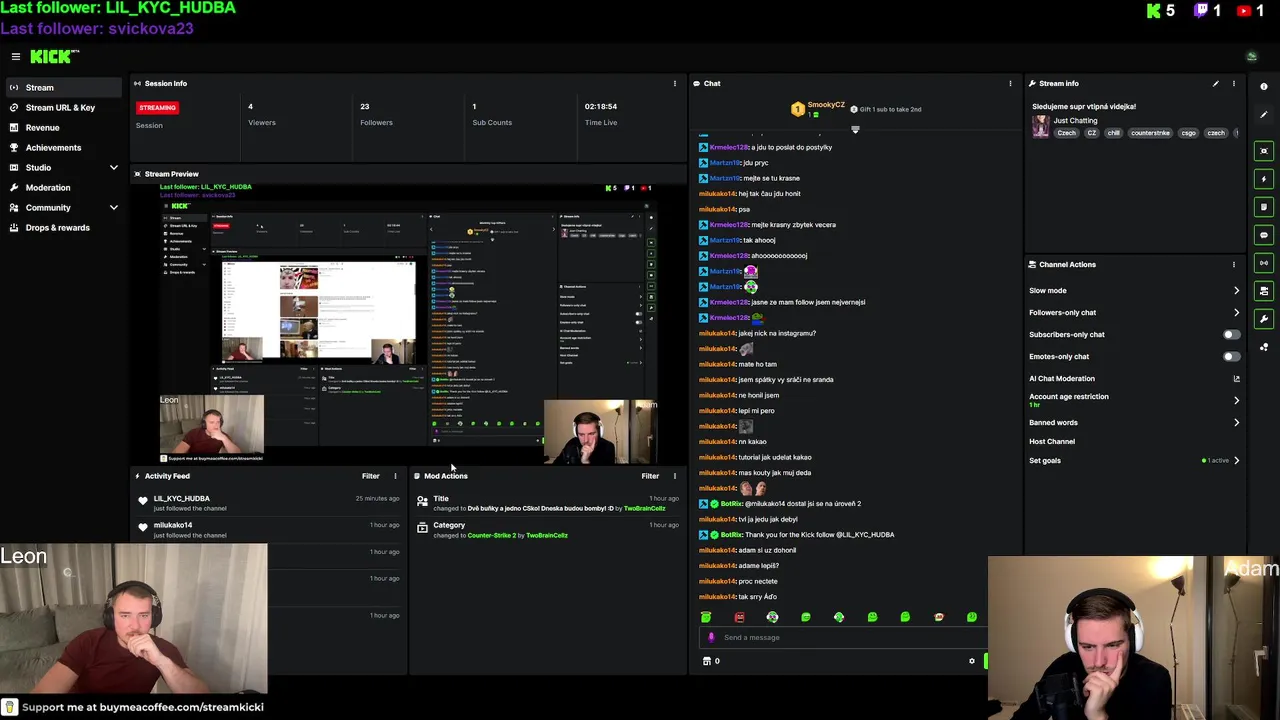Toggle Subscribers-only chat switch
The width and height of the screenshot is (1280, 720).
1231,335
